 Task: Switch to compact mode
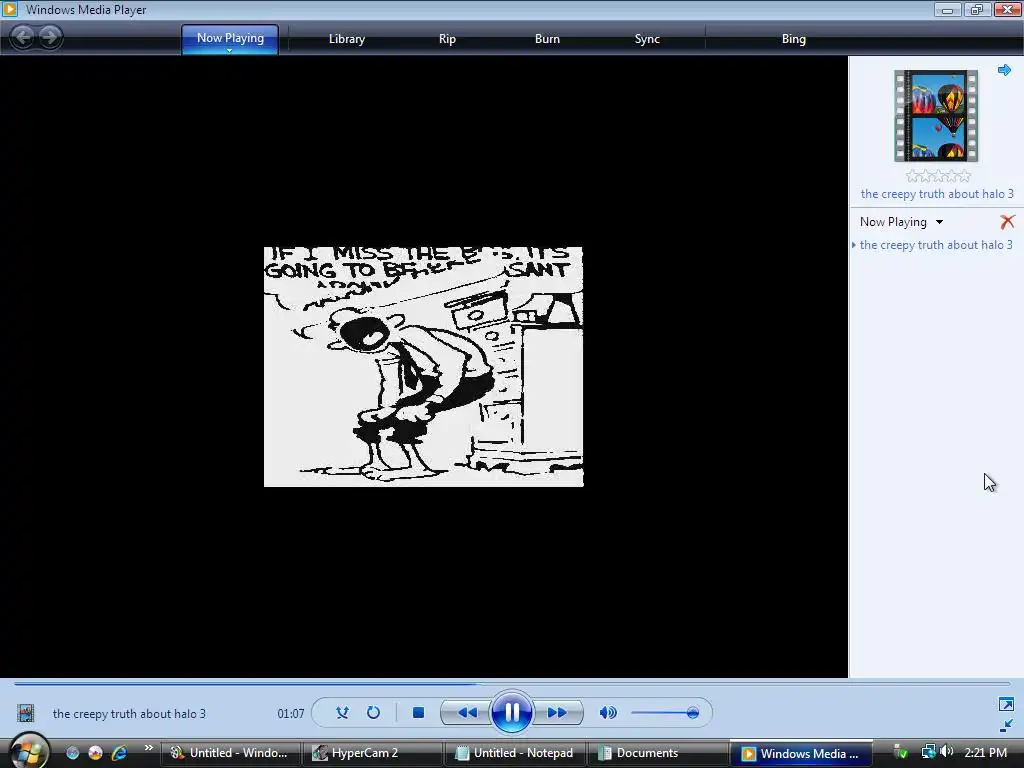point(1006,725)
